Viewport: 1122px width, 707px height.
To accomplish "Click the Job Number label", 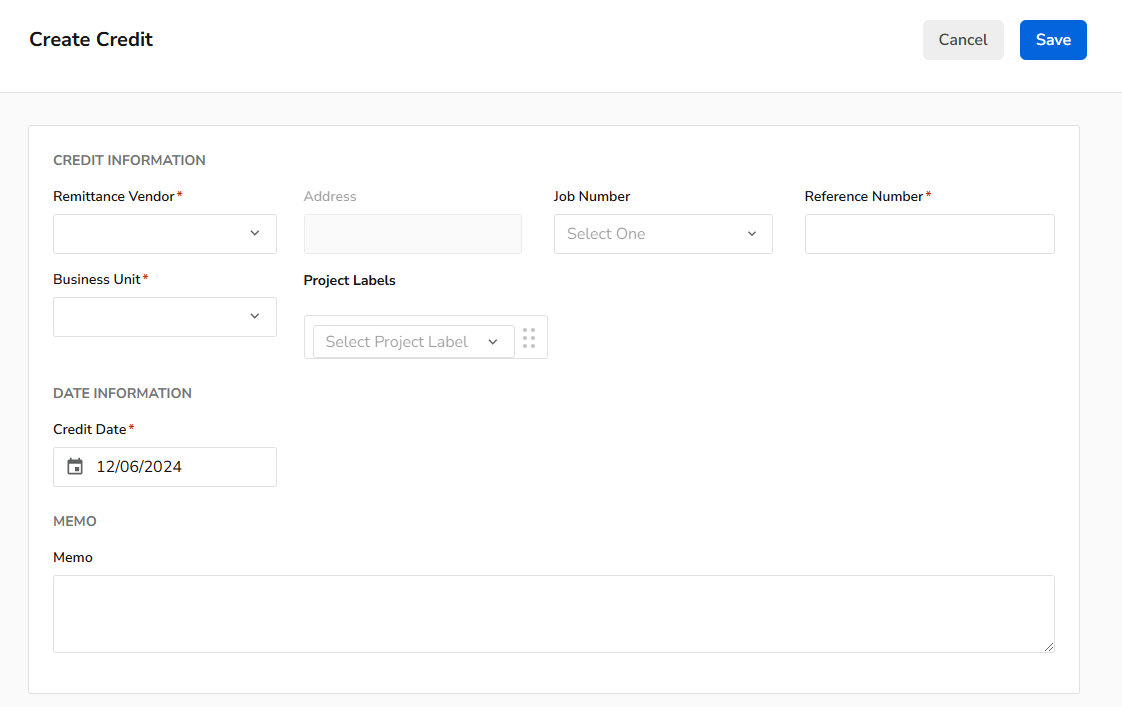I will point(592,196).
